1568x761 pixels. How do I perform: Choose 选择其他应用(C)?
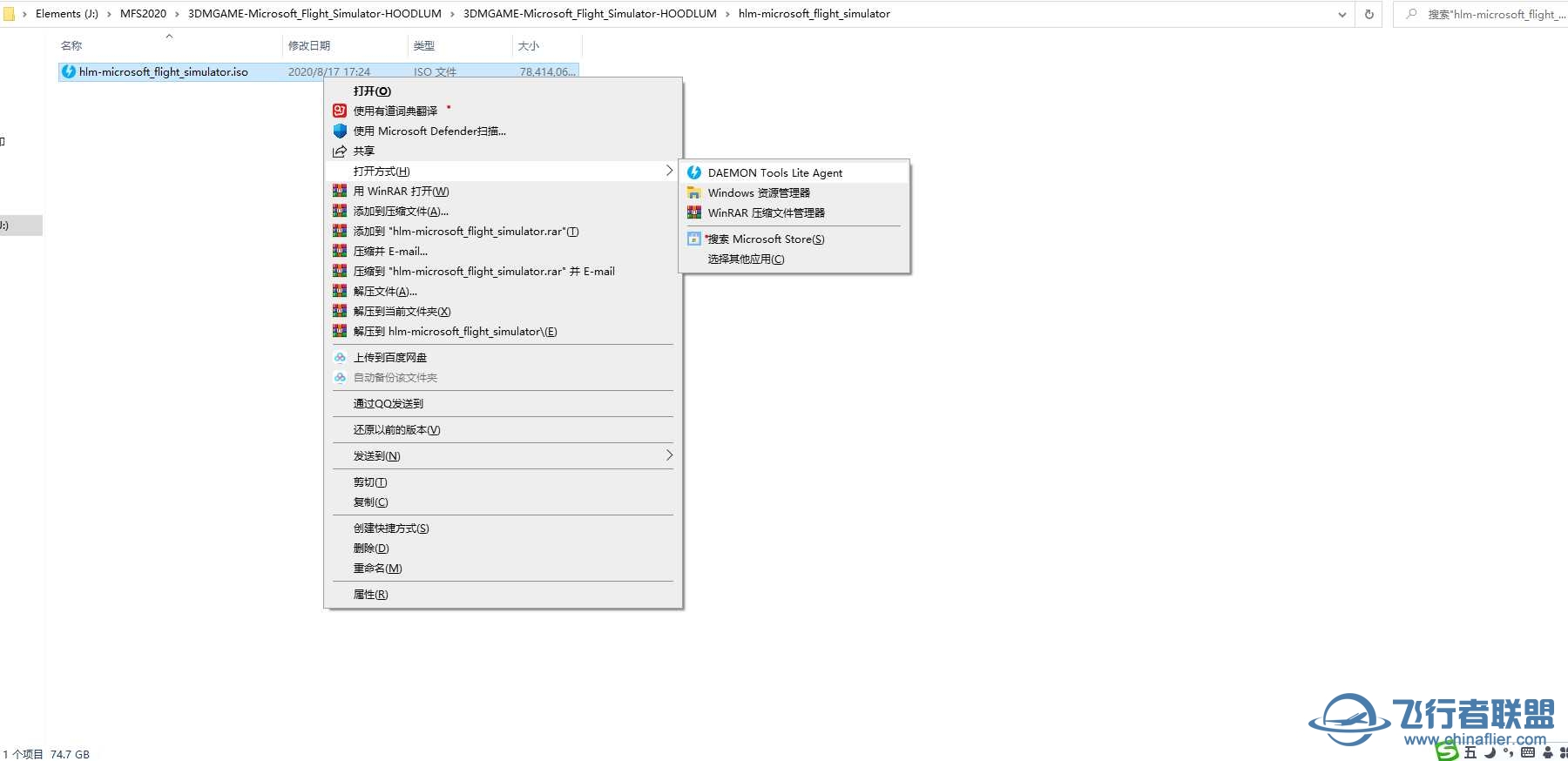pyautogui.click(x=794, y=259)
